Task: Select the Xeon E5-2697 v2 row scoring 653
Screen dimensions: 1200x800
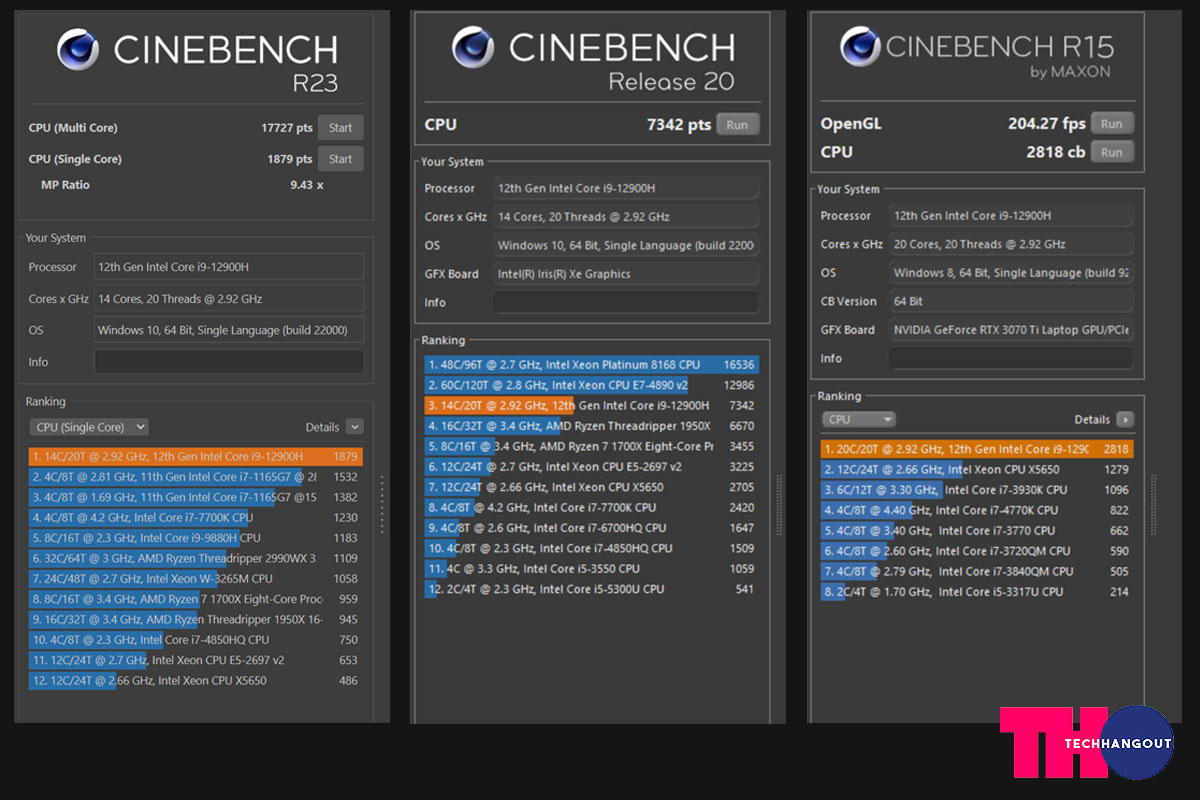Action: pyautogui.click(x=196, y=660)
